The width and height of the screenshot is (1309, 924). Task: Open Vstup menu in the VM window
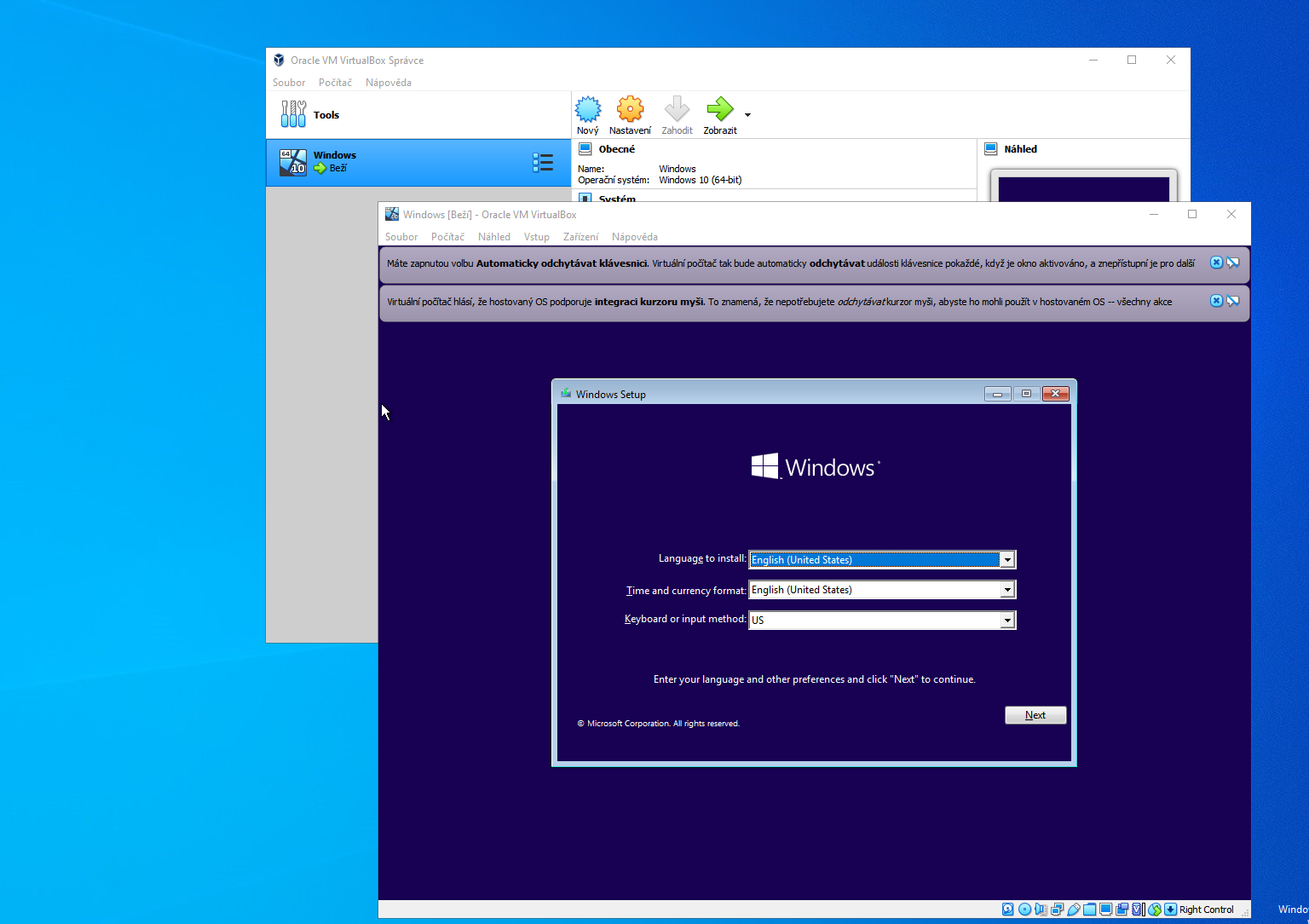click(537, 237)
